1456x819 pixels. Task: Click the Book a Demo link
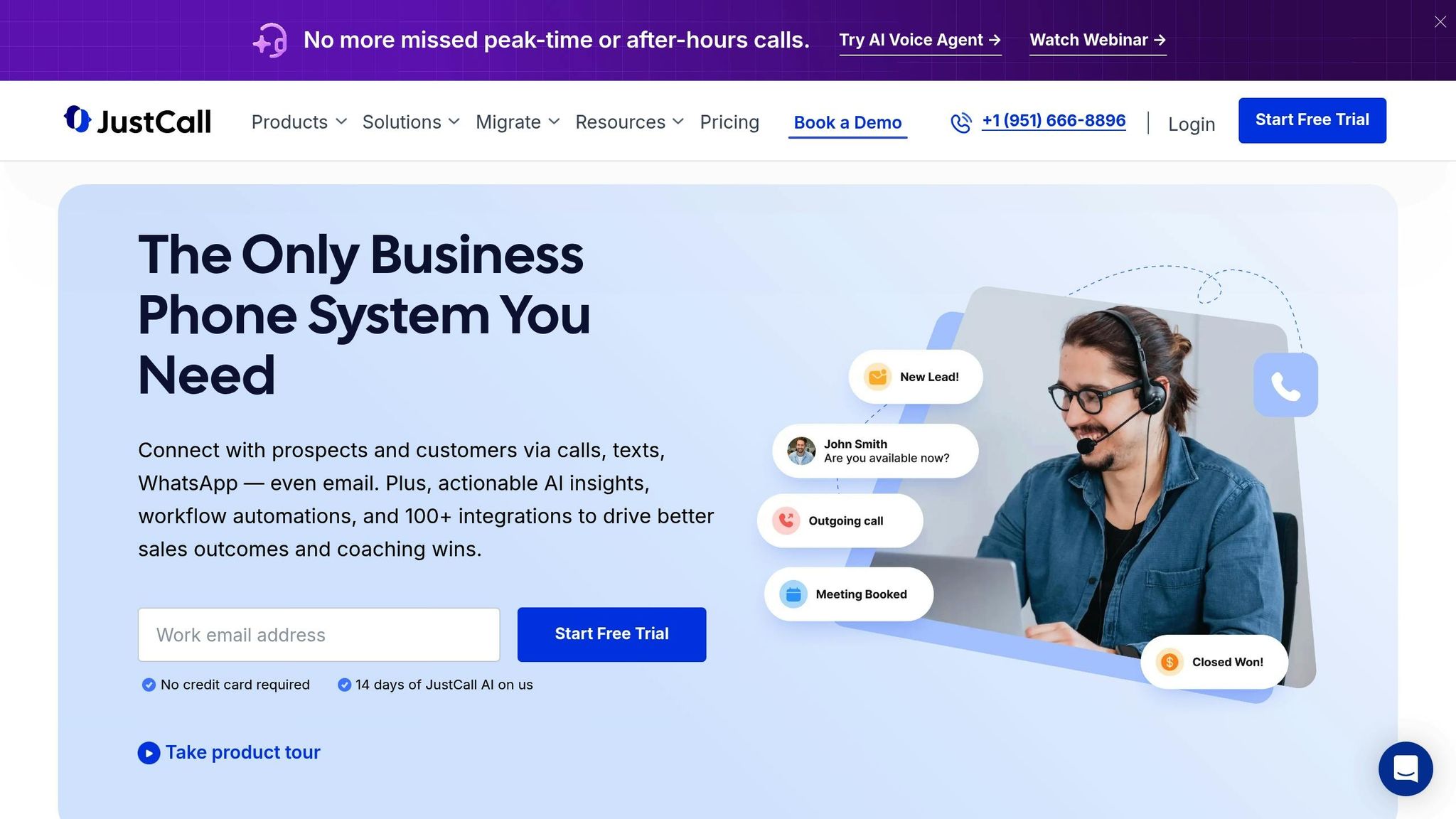click(x=847, y=123)
